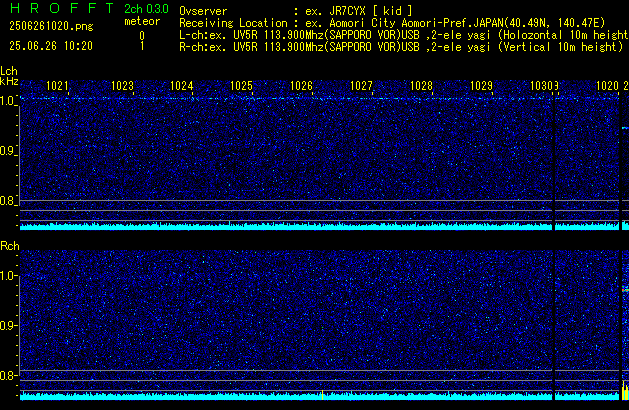Select the Rch channel label
The image size is (629, 410).
(x=10, y=246)
